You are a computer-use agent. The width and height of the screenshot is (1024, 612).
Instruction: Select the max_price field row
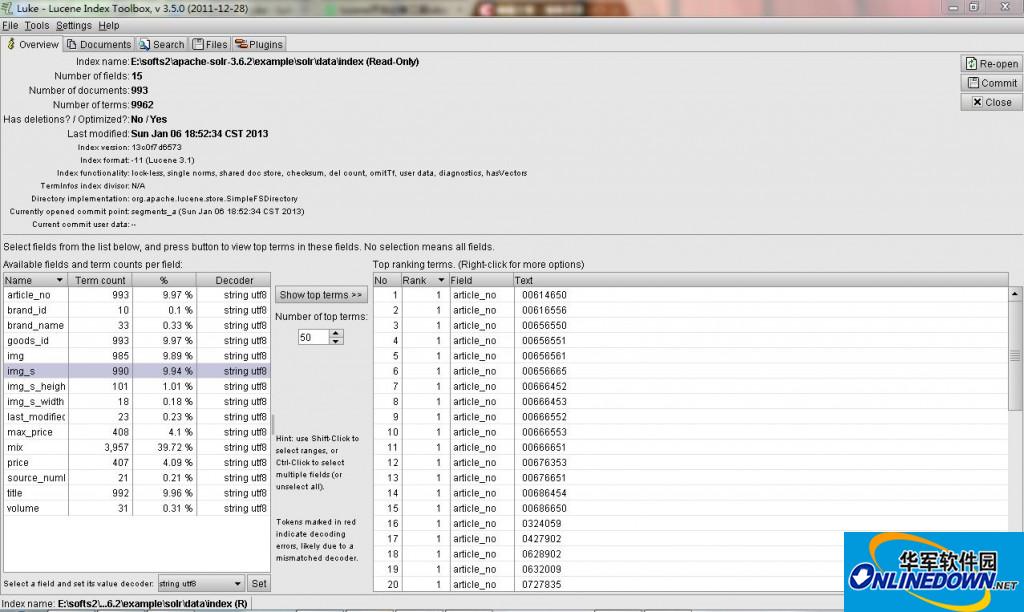[x=136, y=432]
